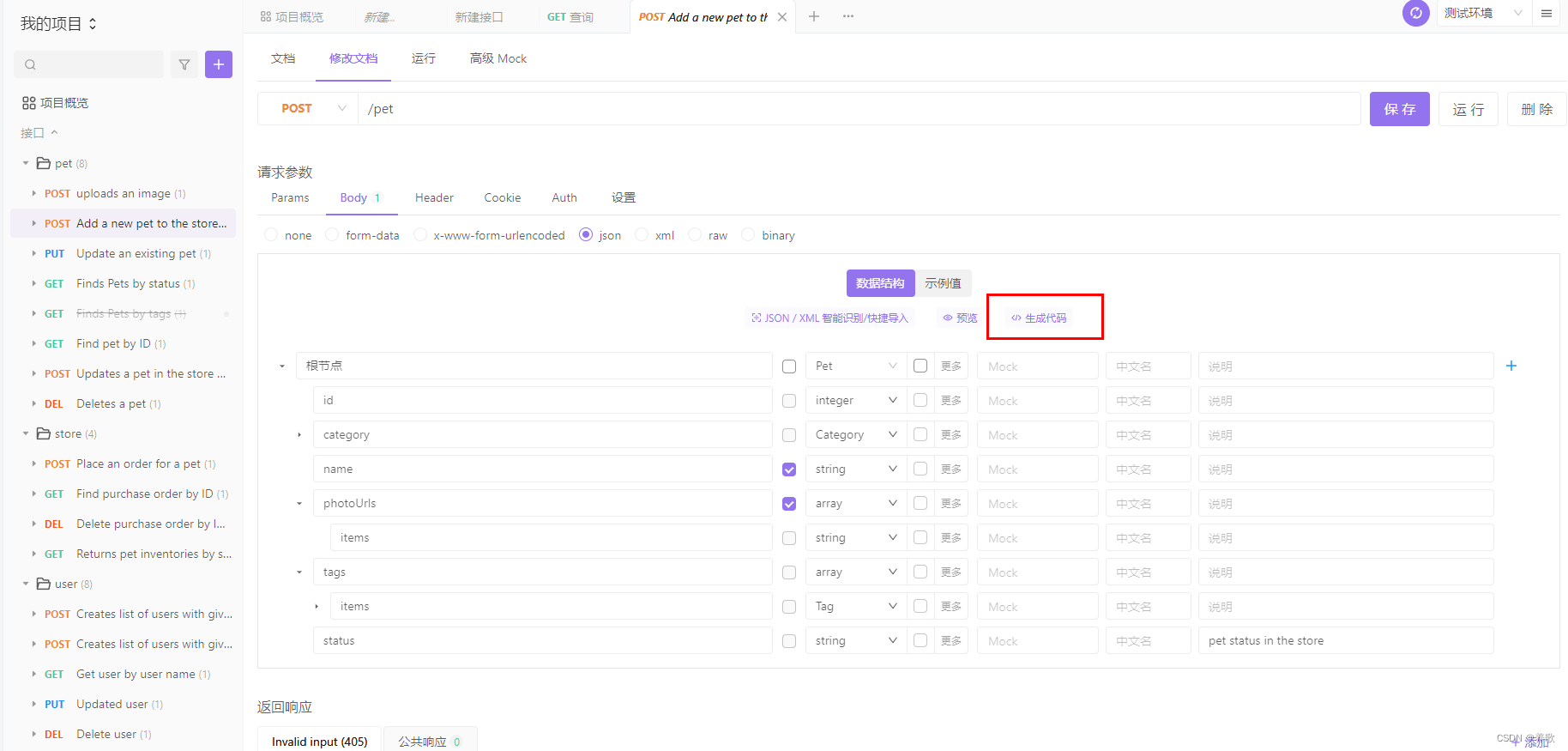Screen dimensions: 1568x751
Task: Switch to the 高级 Mock tab
Action: point(498,58)
